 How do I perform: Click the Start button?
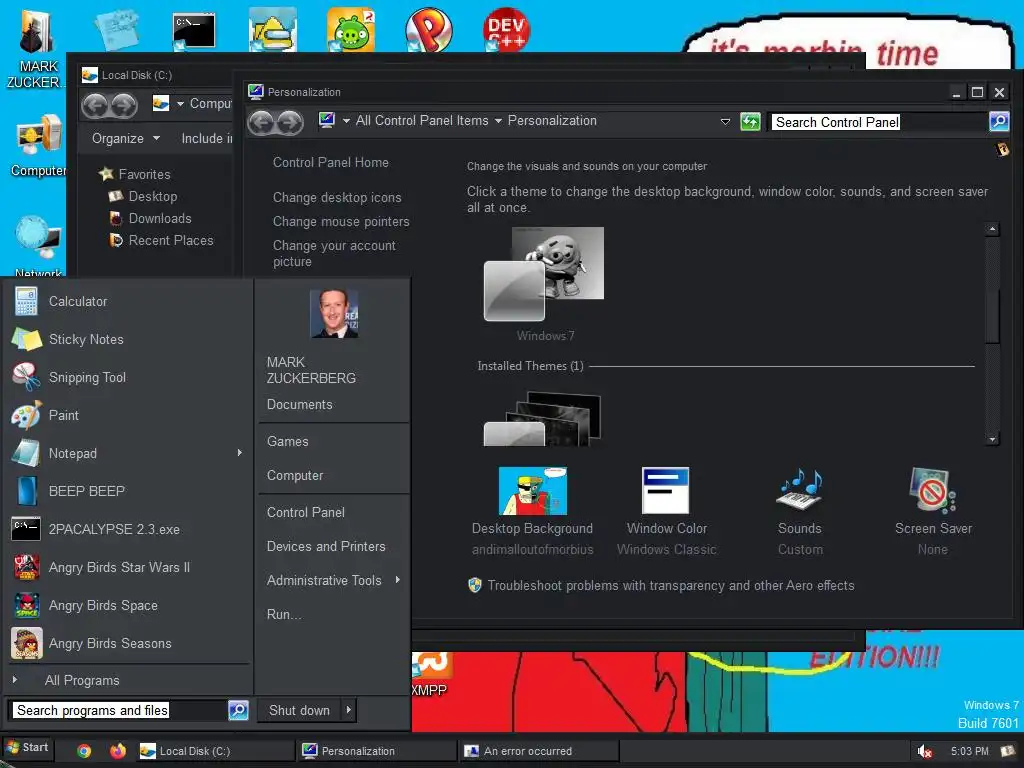coord(27,748)
